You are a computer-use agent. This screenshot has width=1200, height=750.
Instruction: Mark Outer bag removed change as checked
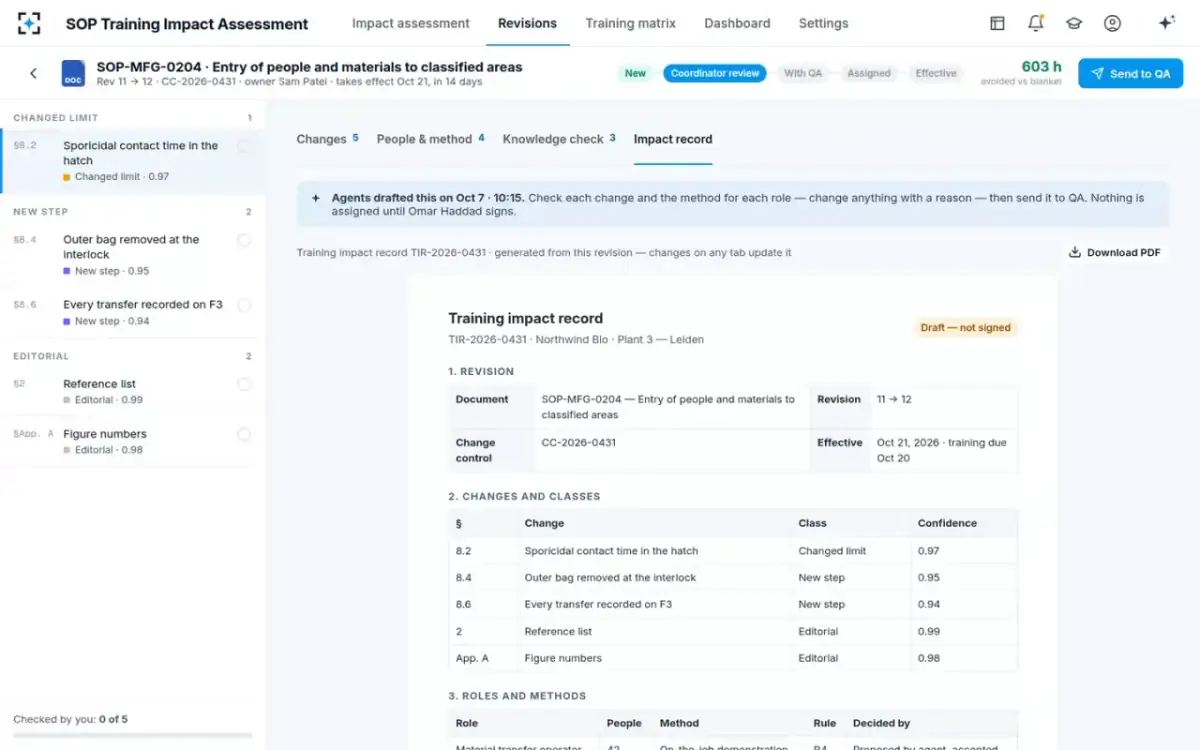[244, 240]
